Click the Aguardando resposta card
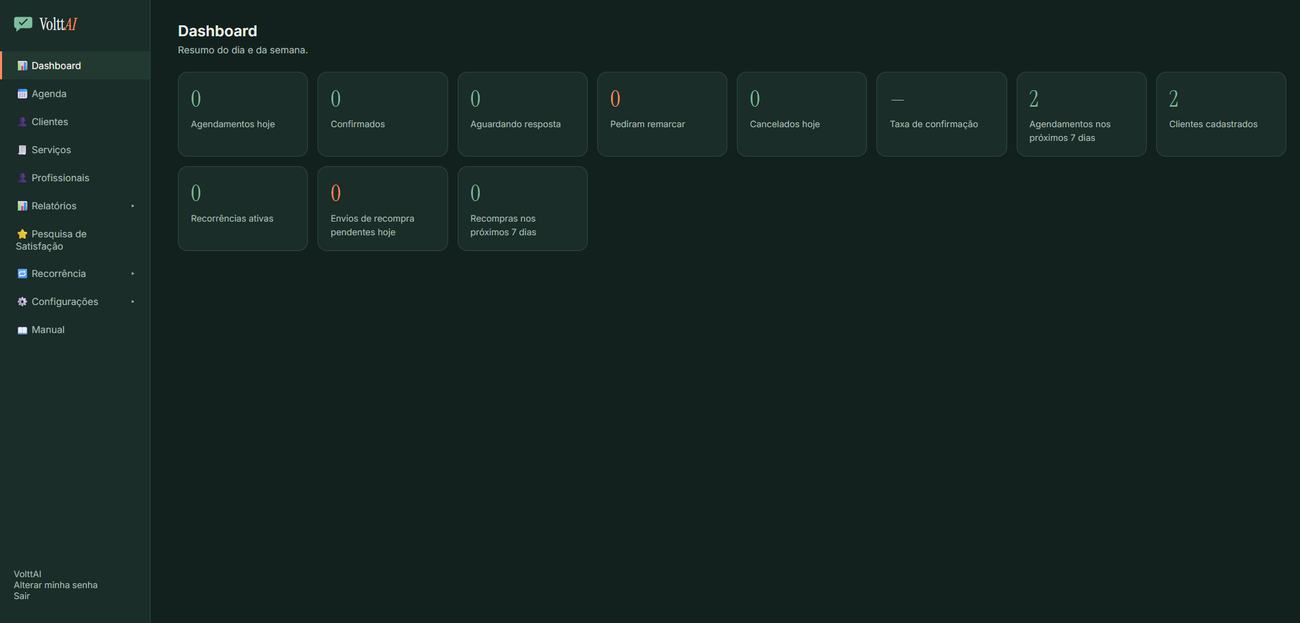The height and width of the screenshot is (623, 1300). [x=523, y=114]
